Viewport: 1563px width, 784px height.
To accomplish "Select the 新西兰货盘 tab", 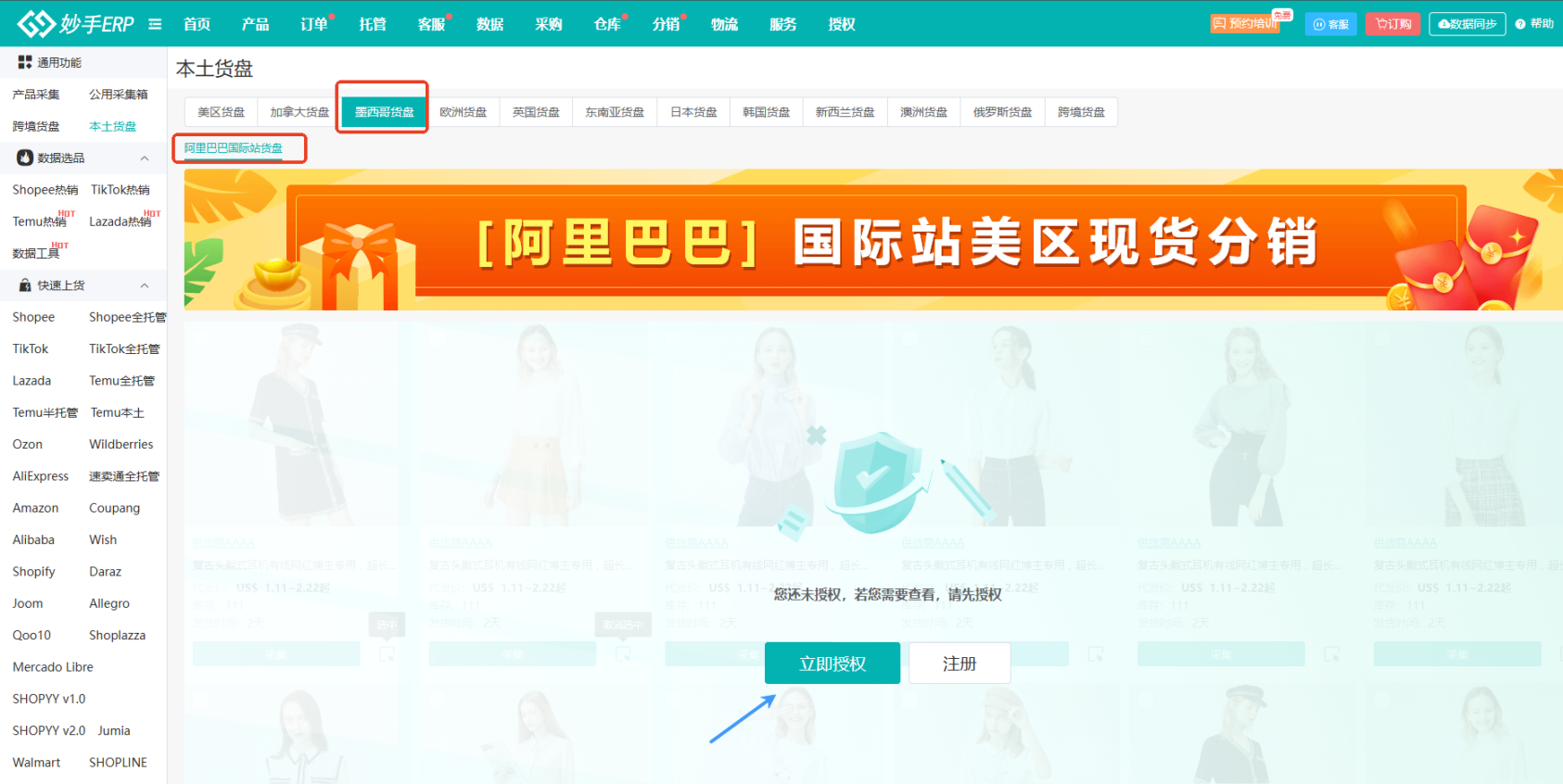I will 845,112.
